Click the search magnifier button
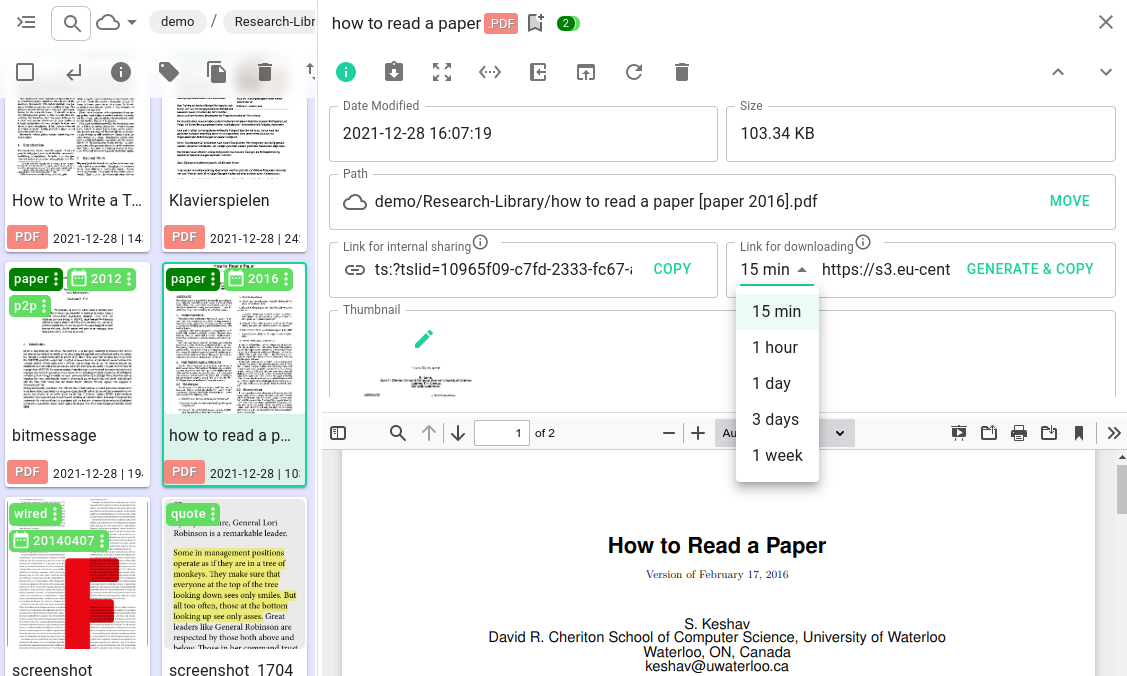 pyautogui.click(x=71, y=23)
